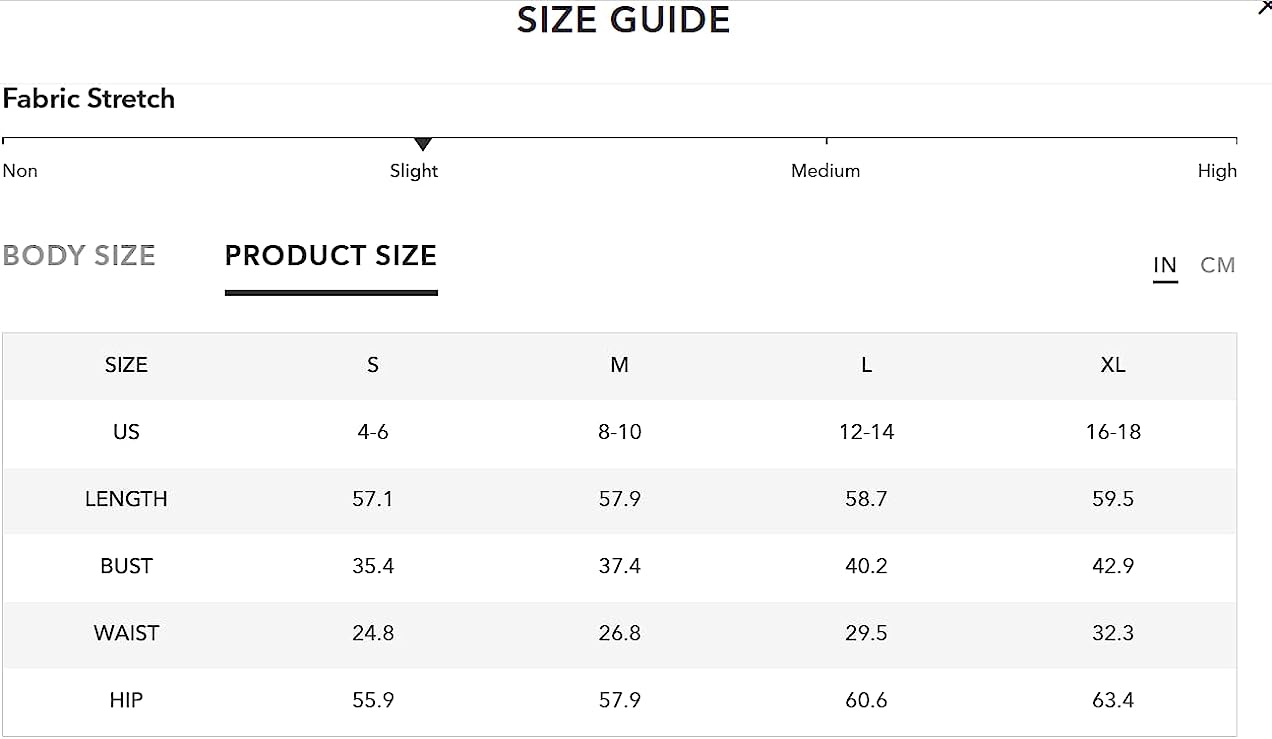The image size is (1272, 739).
Task: Switch to the BODY SIZE tab
Action: pyautogui.click(x=79, y=256)
